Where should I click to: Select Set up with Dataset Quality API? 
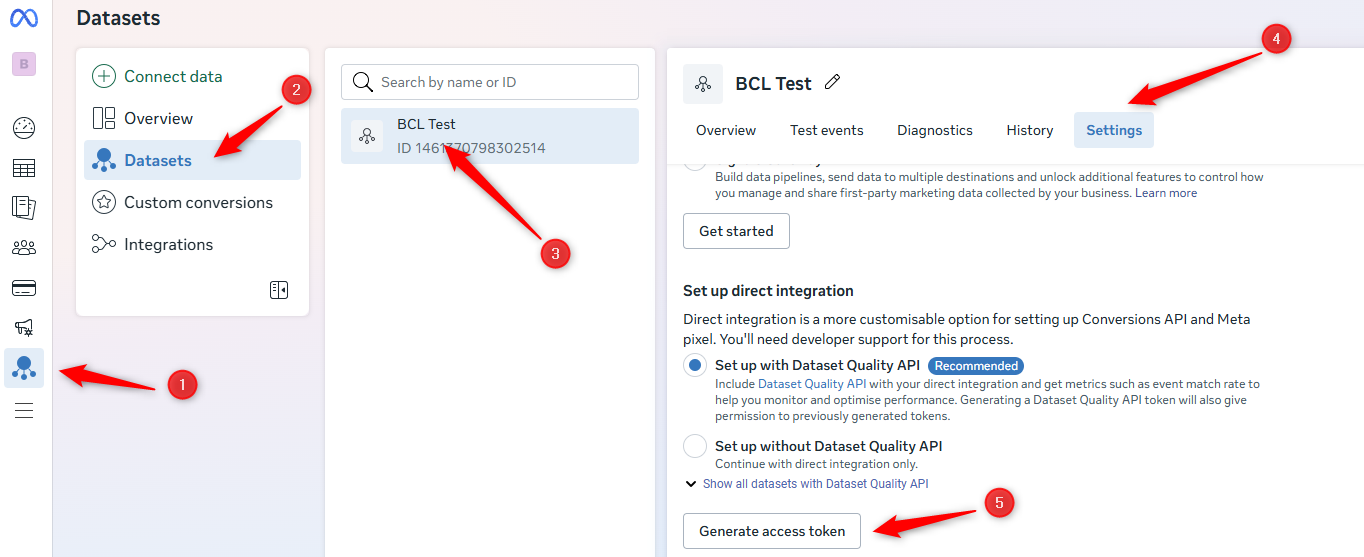[x=695, y=366]
